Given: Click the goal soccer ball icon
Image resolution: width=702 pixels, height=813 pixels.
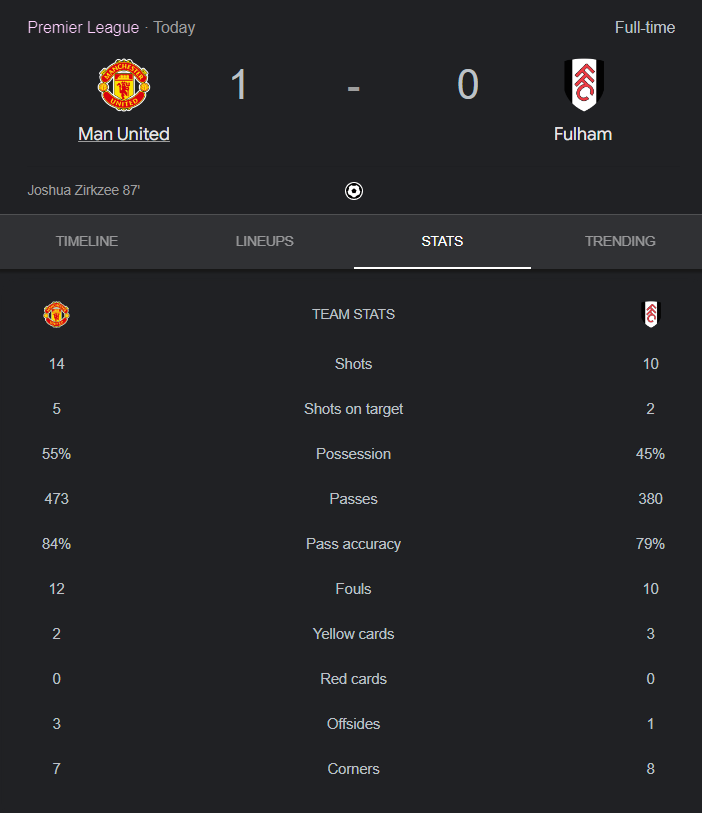Looking at the screenshot, I should pos(354,191).
